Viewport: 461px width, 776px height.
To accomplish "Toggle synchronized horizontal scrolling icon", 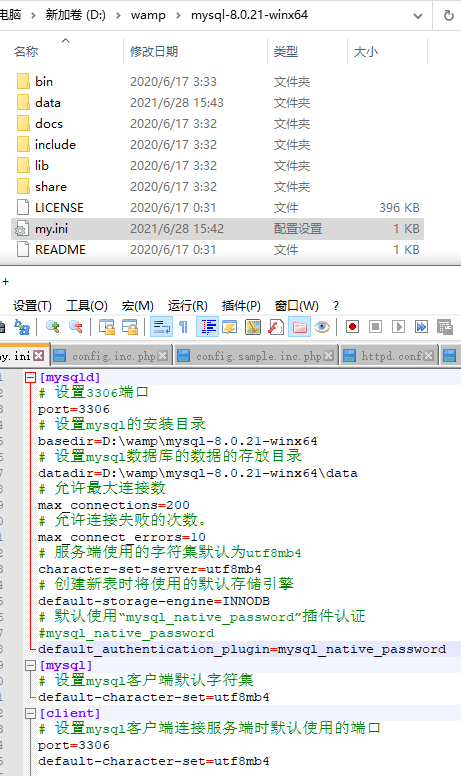I will pos(130,327).
